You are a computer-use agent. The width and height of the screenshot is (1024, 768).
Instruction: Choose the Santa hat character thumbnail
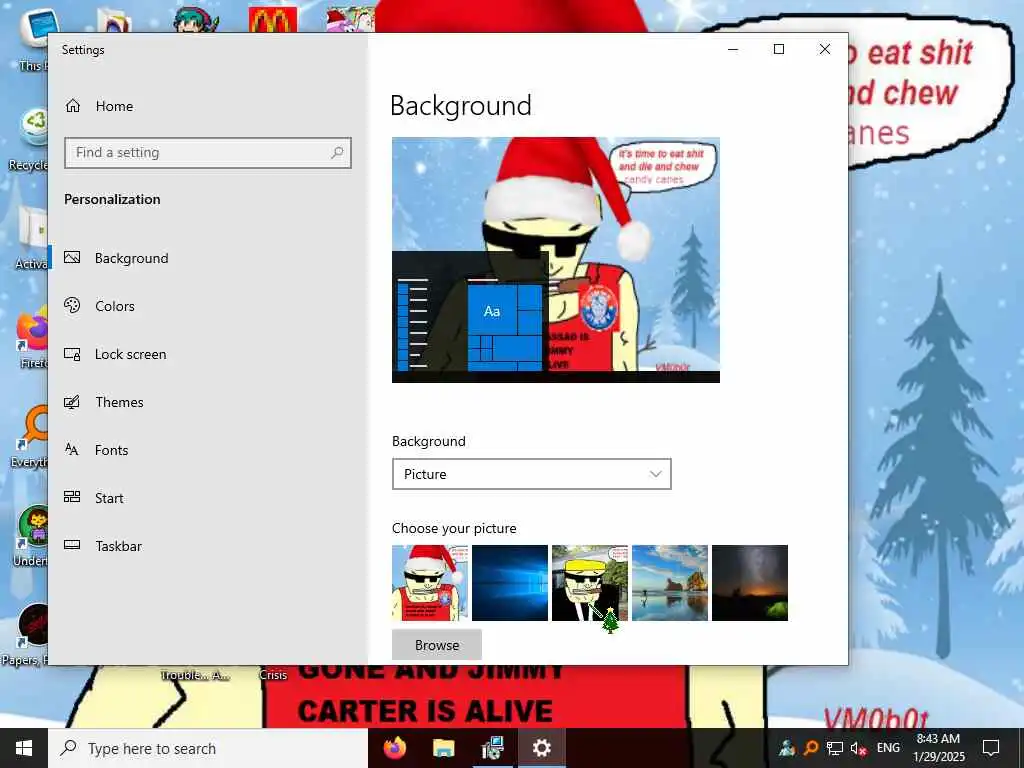pos(430,583)
